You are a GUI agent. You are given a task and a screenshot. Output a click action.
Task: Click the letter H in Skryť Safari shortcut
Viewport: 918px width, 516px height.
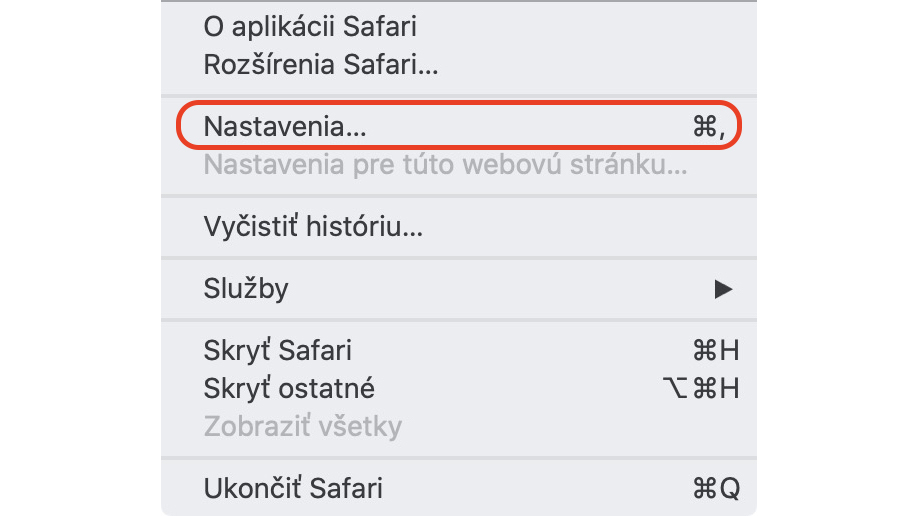click(729, 350)
